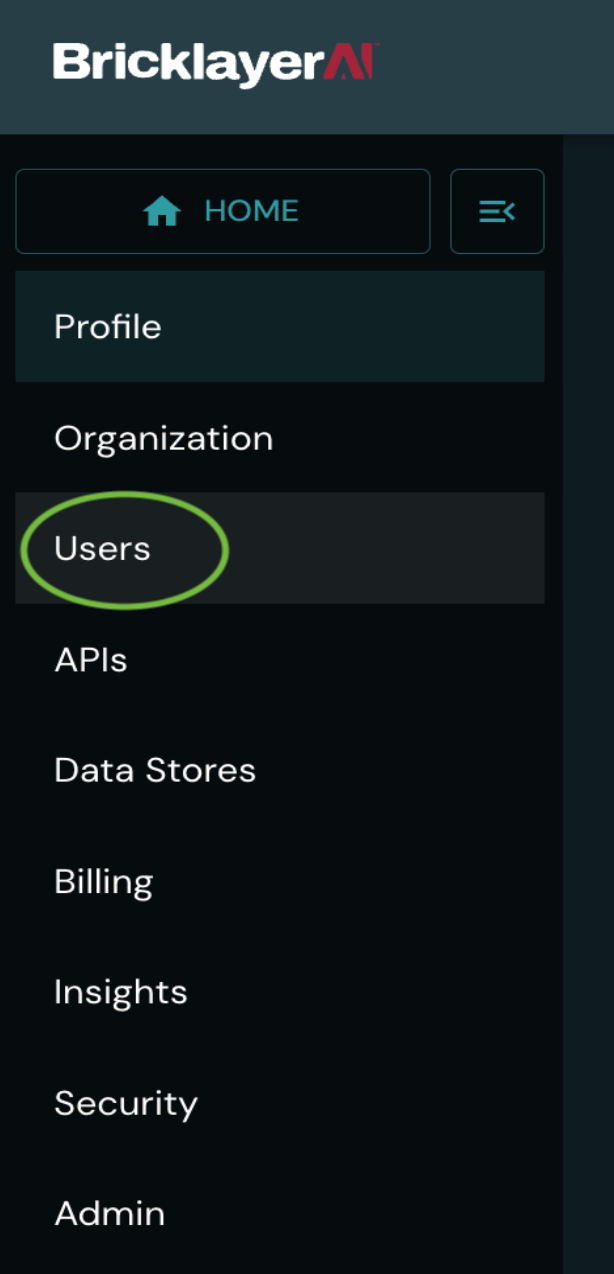
Task: Open the Billing section
Action: (104, 882)
